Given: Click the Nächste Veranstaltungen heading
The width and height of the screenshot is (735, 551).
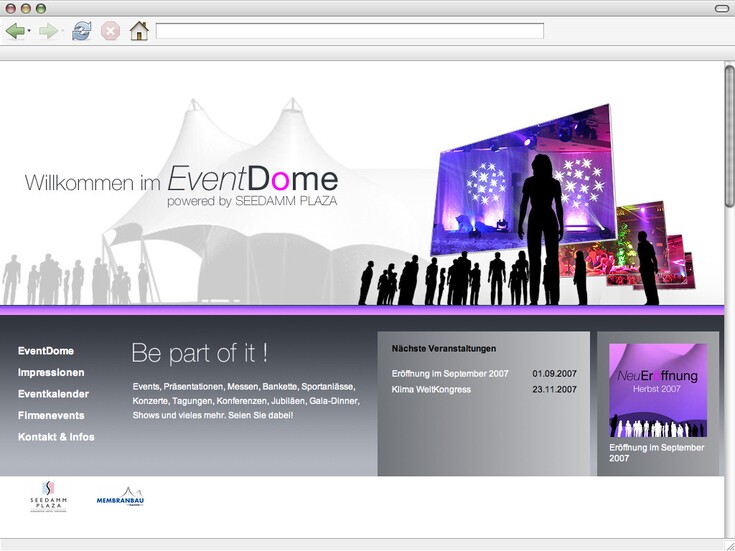Looking at the screenshot, I should 444,348.
